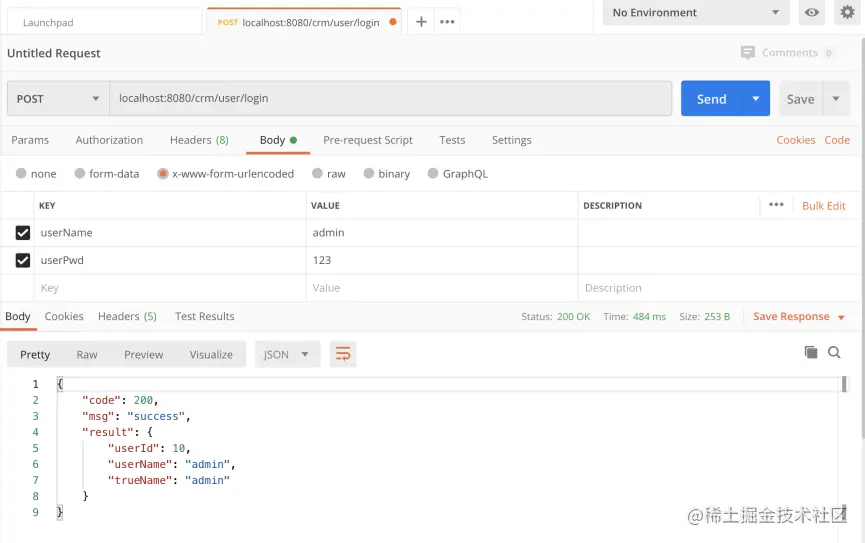
Task: Select the none body type
Action: pyautogui.click(x=21, y=173)
